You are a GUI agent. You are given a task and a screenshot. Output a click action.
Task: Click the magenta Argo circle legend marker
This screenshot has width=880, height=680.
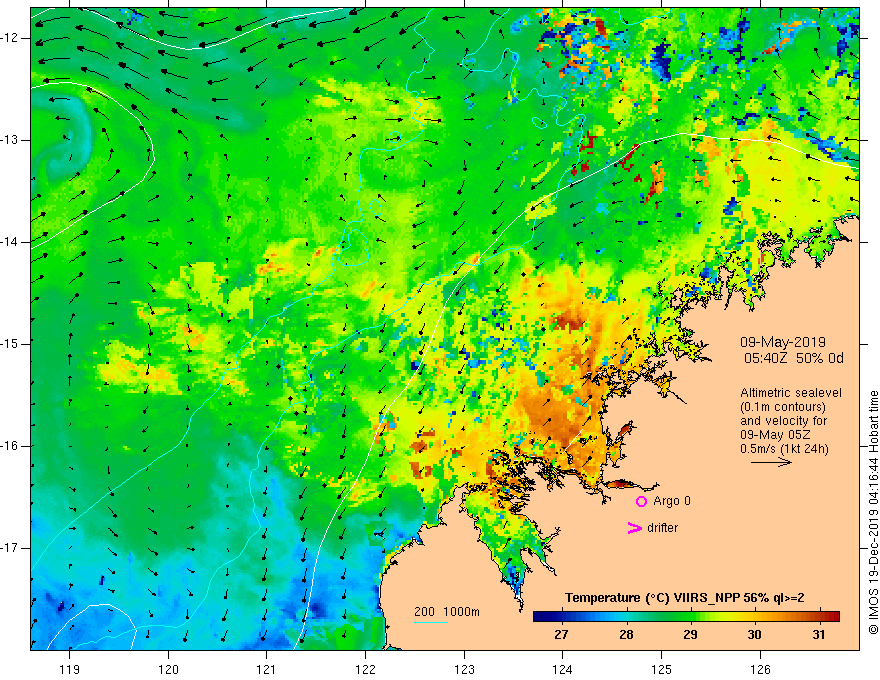(641, 502)
